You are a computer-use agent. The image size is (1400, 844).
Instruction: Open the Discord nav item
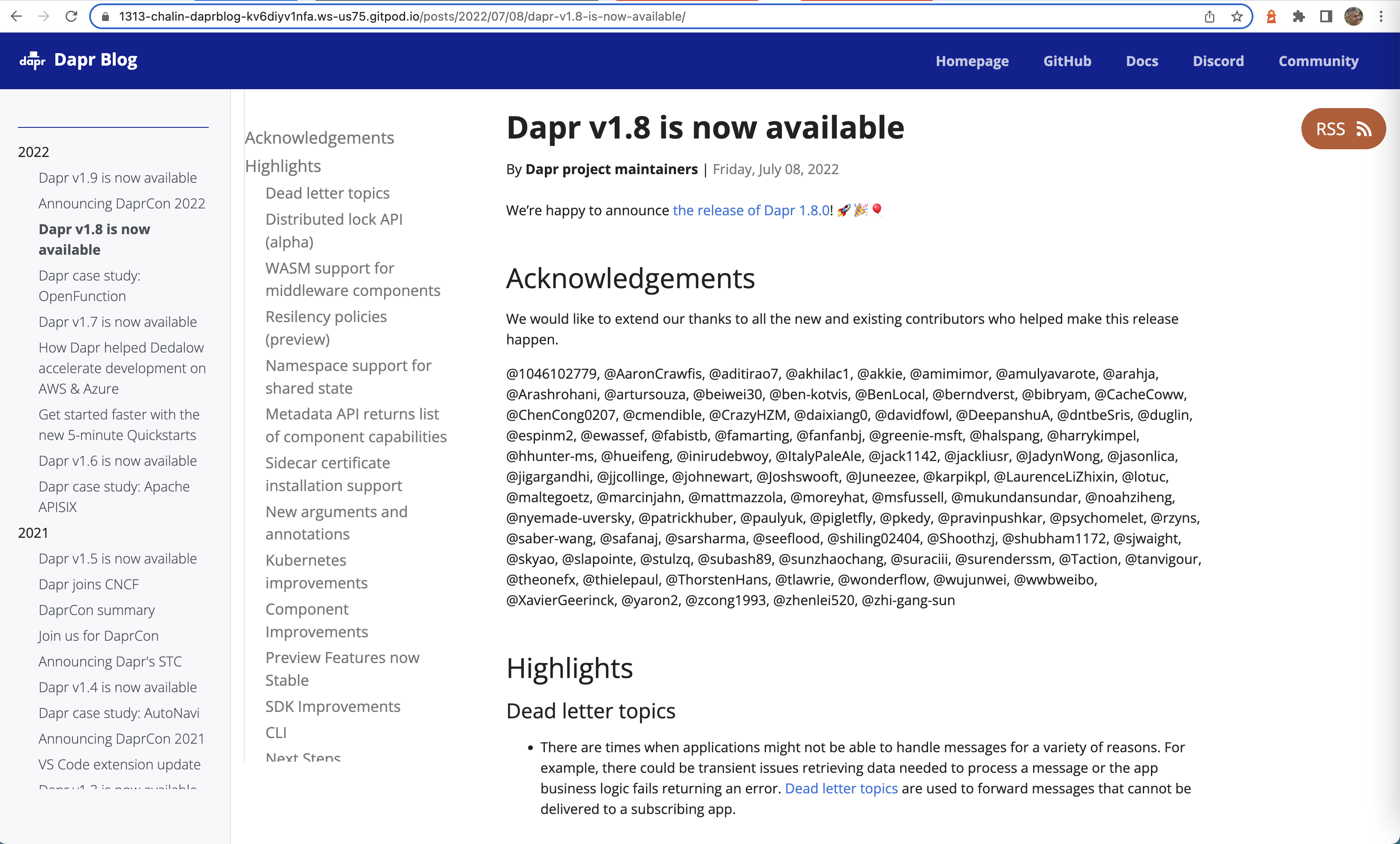[1218, 61]
